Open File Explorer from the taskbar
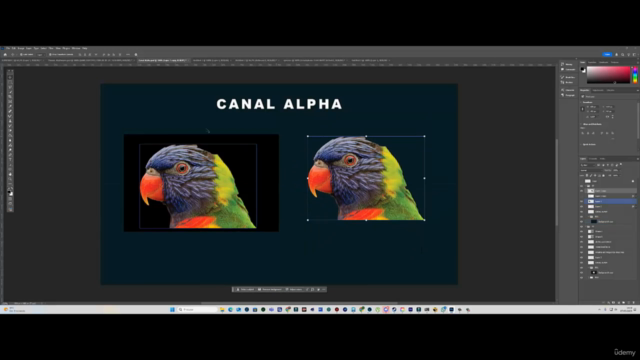This screenshot has width=640, height=360. (x=222, y=309)
